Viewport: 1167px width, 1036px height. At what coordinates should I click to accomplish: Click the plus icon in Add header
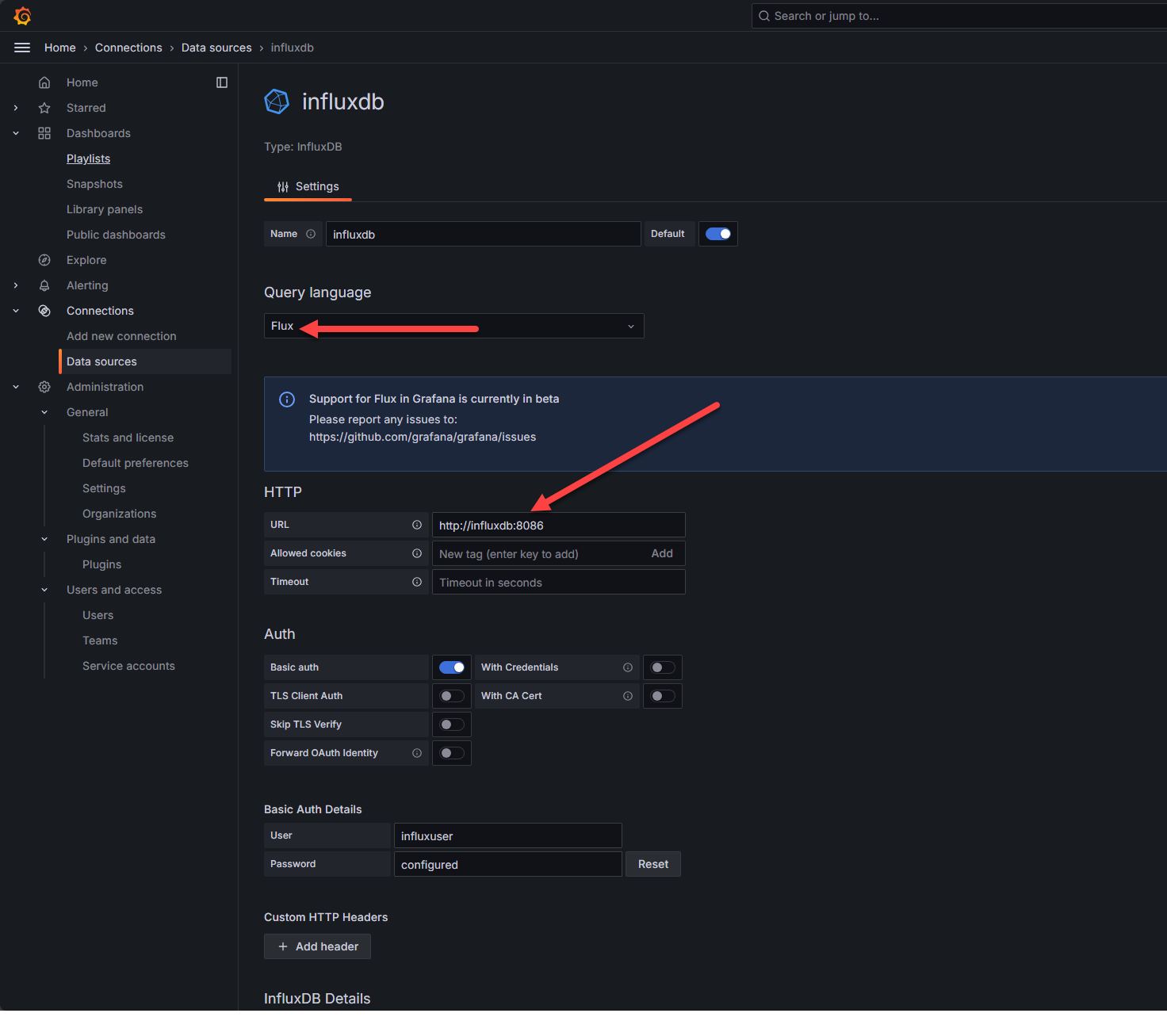(x=283, y=946)
